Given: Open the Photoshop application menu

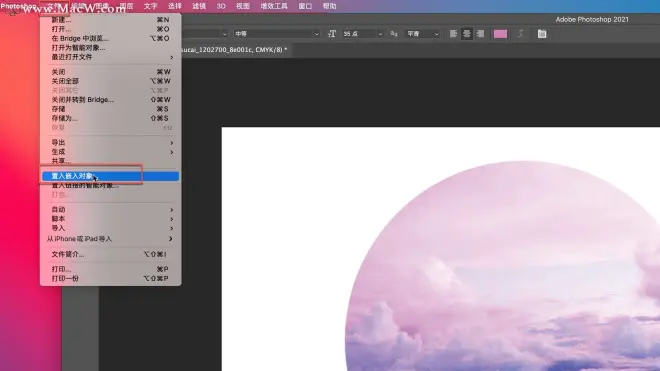Looking at the screenshot, I should pos(18,6).
